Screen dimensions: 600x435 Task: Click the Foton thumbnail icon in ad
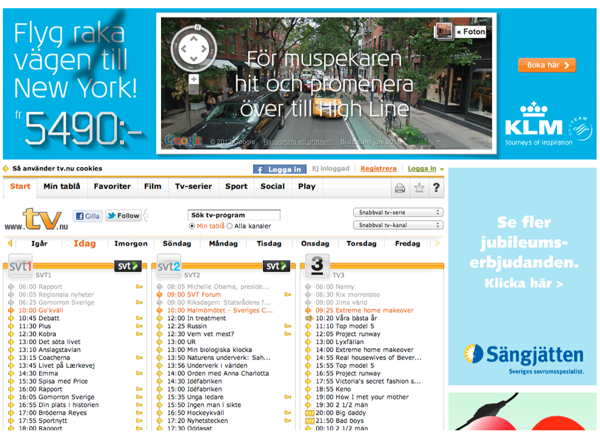point(444,31)
